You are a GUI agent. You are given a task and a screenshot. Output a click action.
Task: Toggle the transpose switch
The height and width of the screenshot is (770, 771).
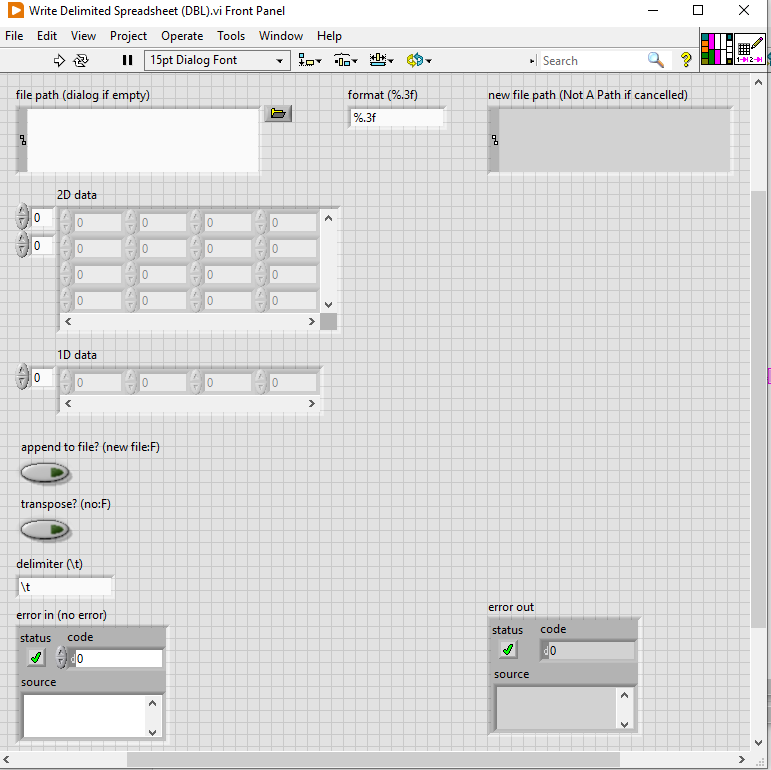pyautogui.click(x=45, y=530)
